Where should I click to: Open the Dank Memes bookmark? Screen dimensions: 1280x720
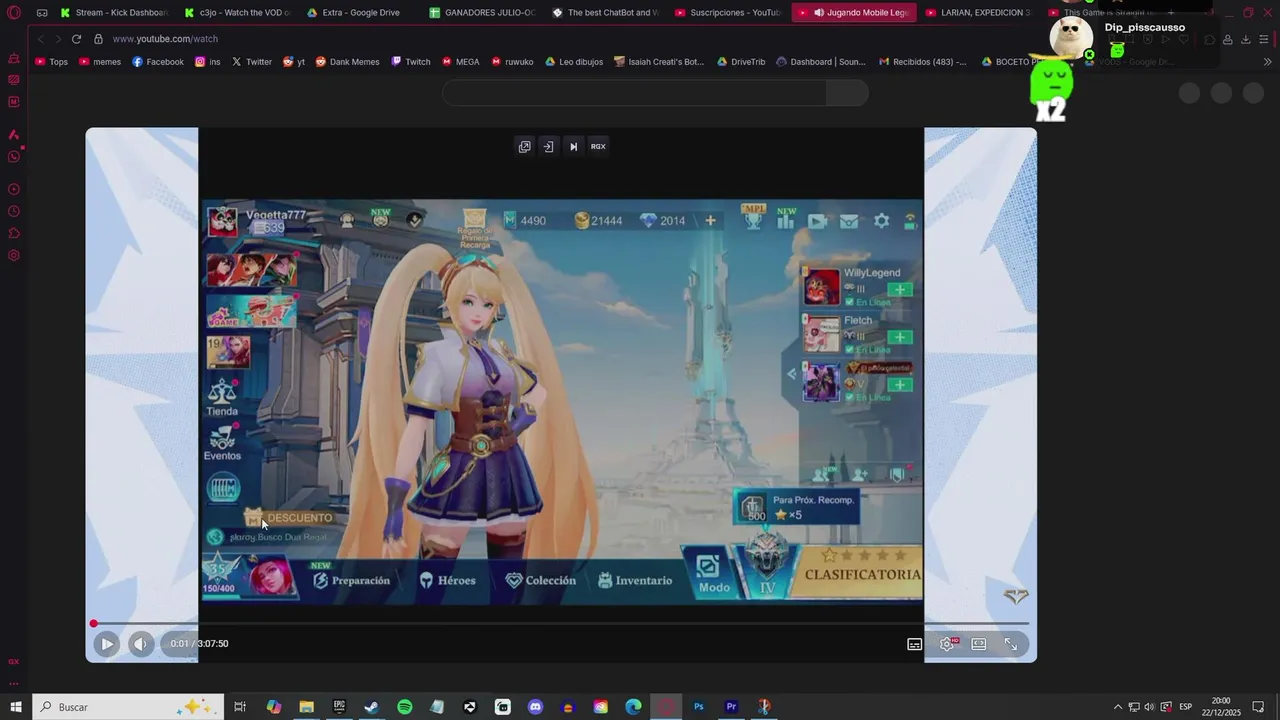pos(348,62)
